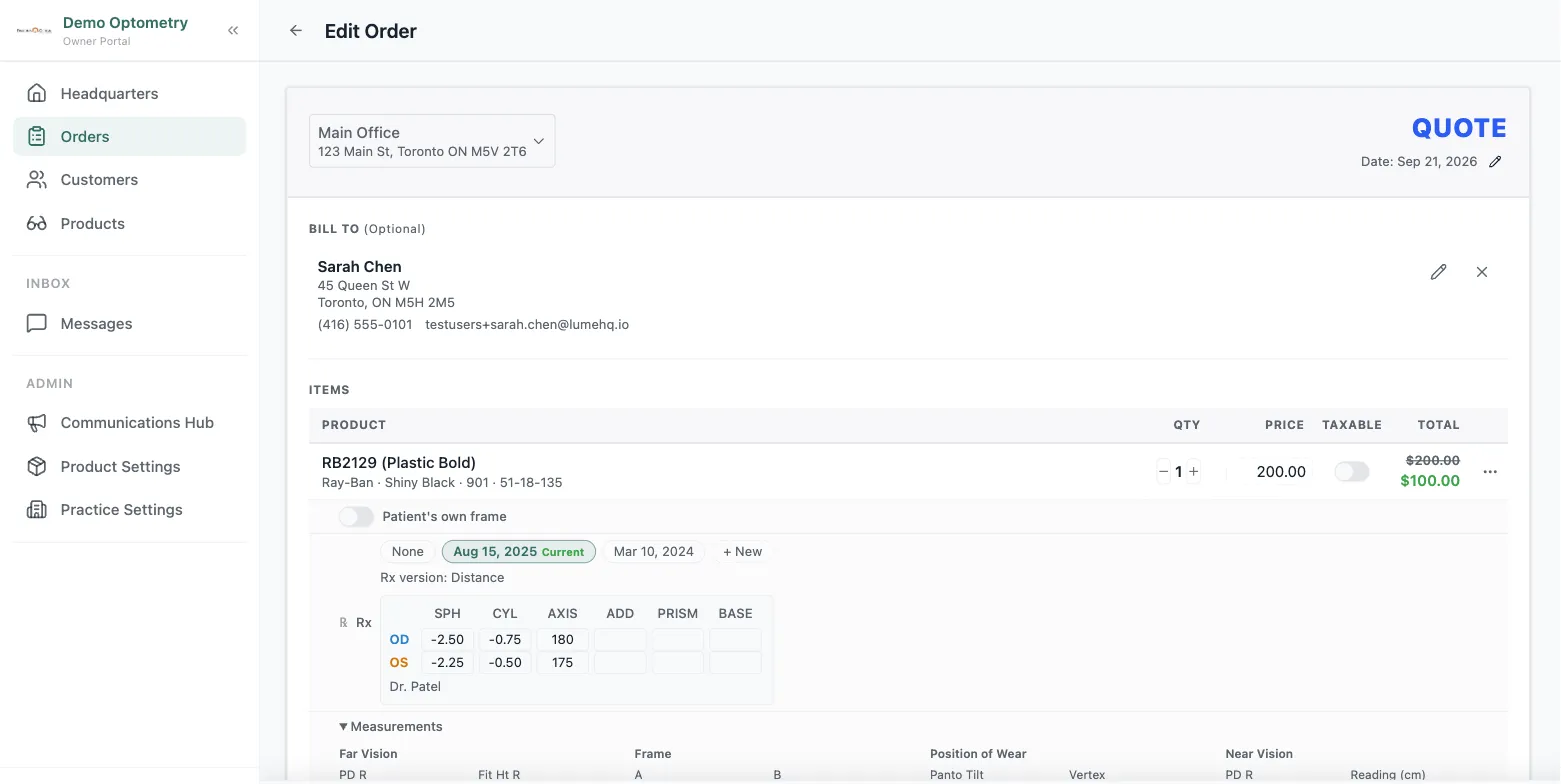Open the Customers page

coord(130,180)
